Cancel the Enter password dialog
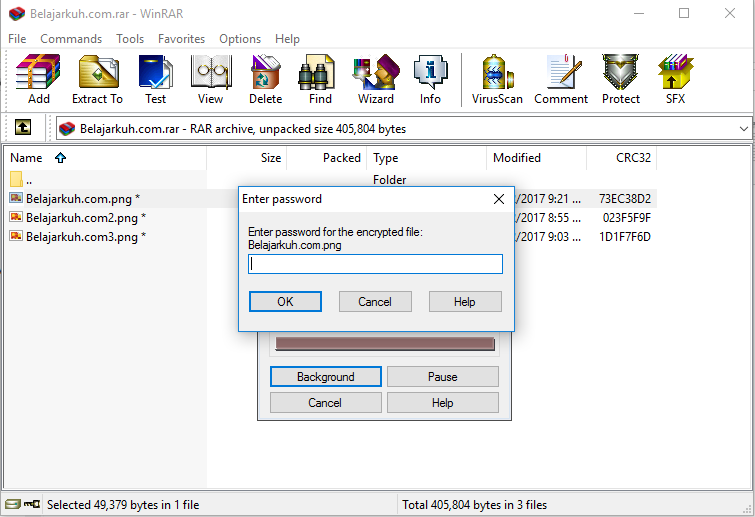Image resolution: width=755 pixels, height=517 pixels. (375, 301)
